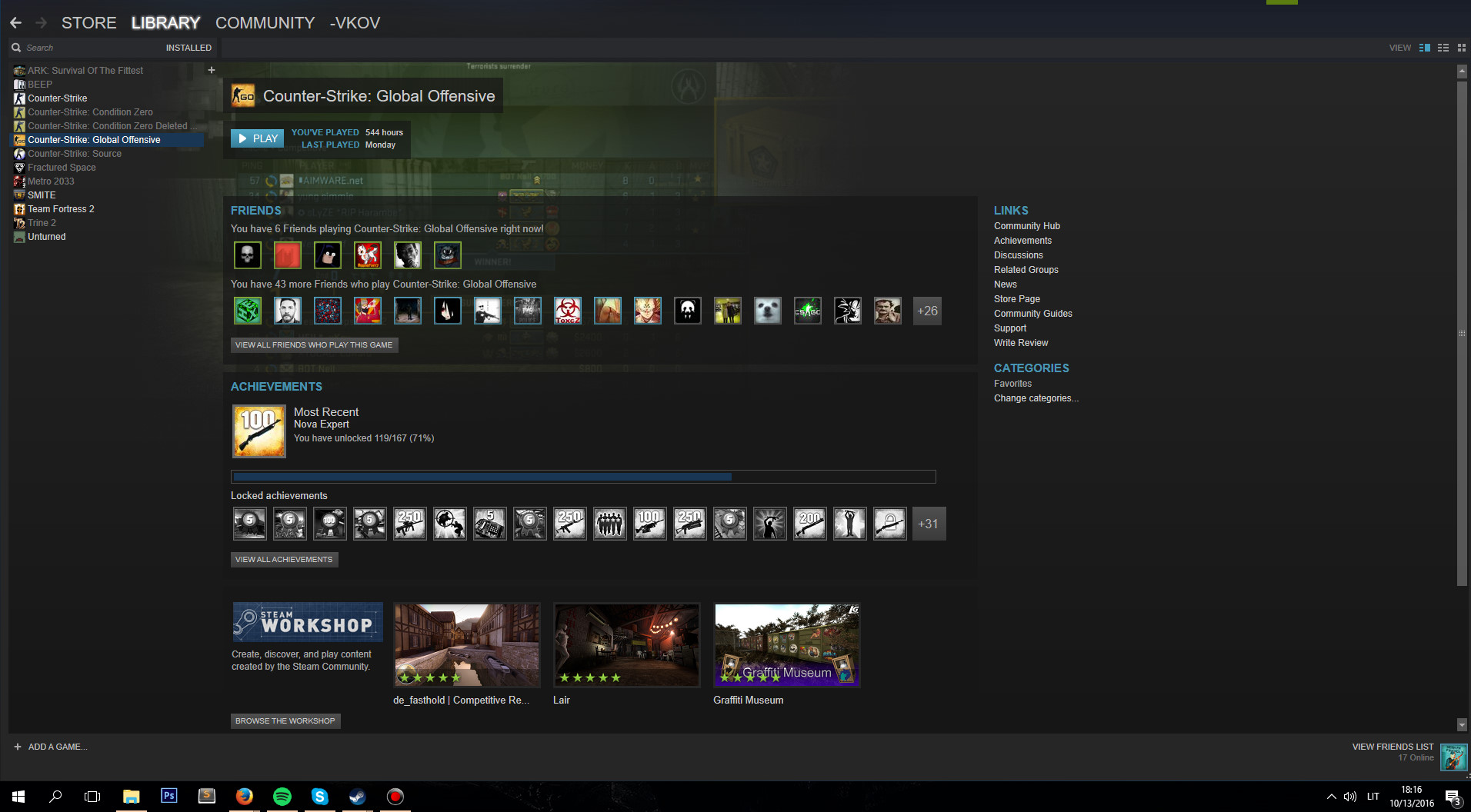Select Counter-Strike: Condition Zero Deleted entry
1471x812 pixels.
click(108, 126)
